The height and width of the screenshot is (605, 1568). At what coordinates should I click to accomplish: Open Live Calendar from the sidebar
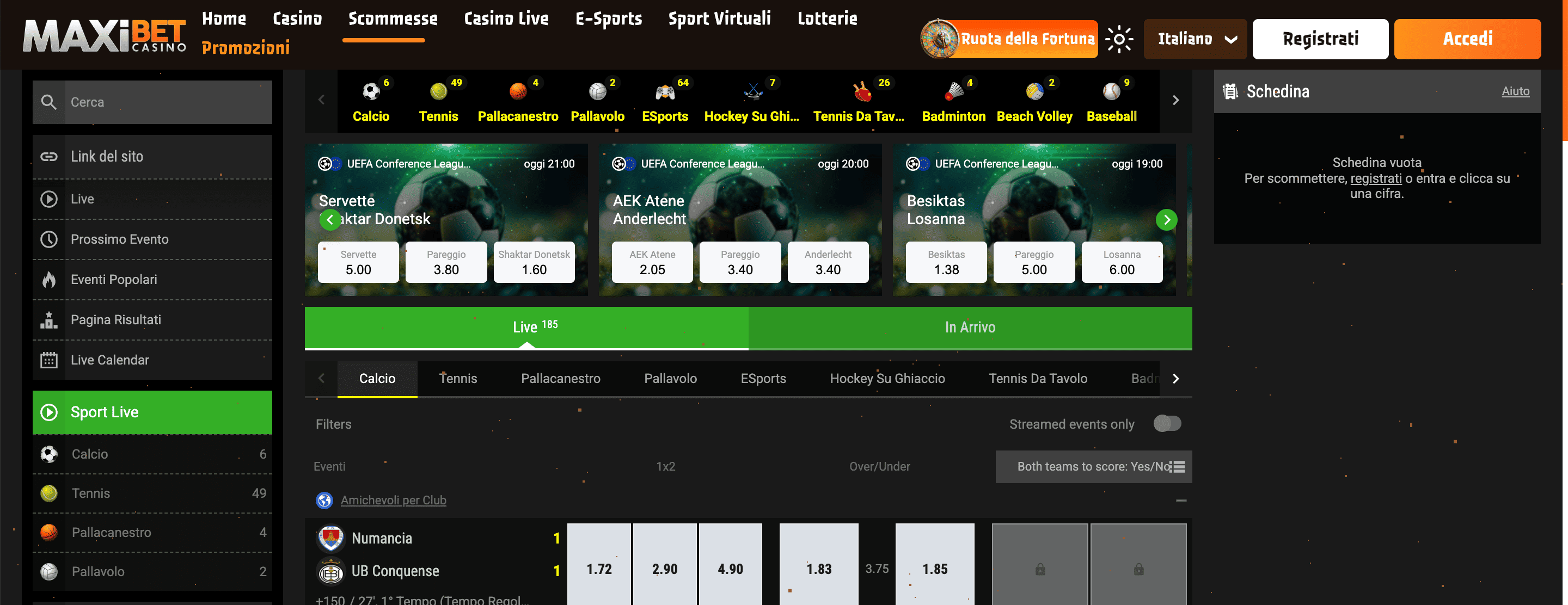tap(109, 359)
